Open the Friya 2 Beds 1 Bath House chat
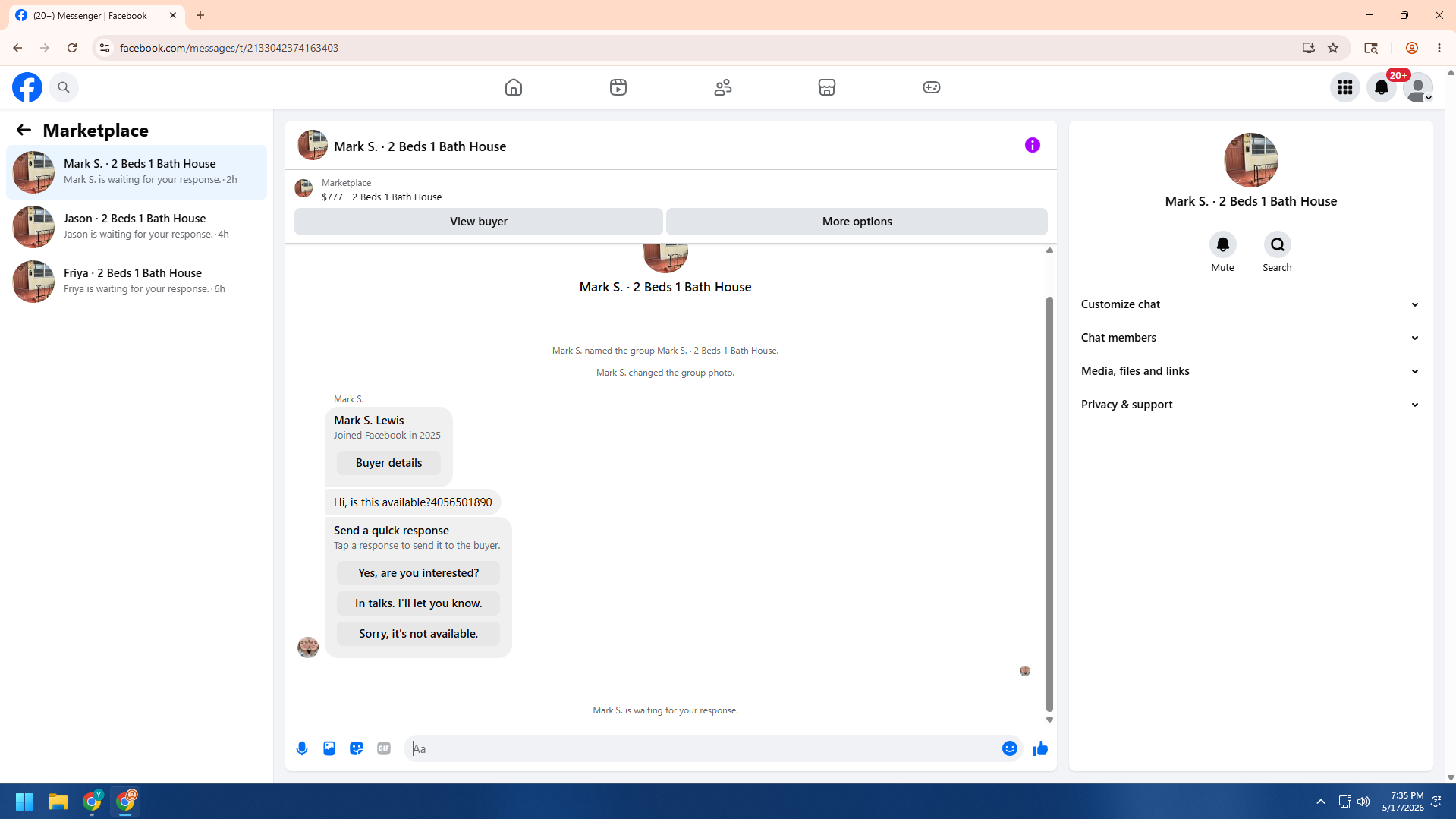The height and width of the screenshot is (819, 1456). click(137, 282)
